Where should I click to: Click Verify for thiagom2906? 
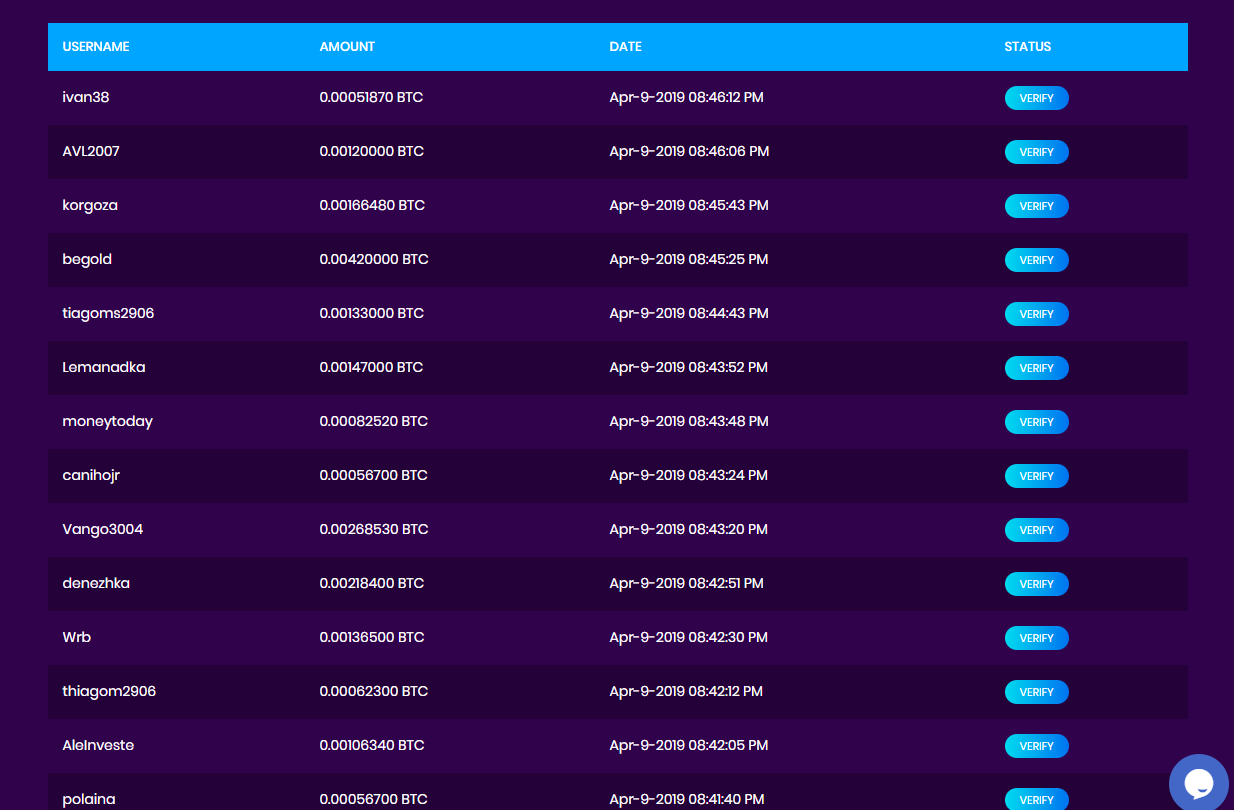click(x=1036, y=692)
